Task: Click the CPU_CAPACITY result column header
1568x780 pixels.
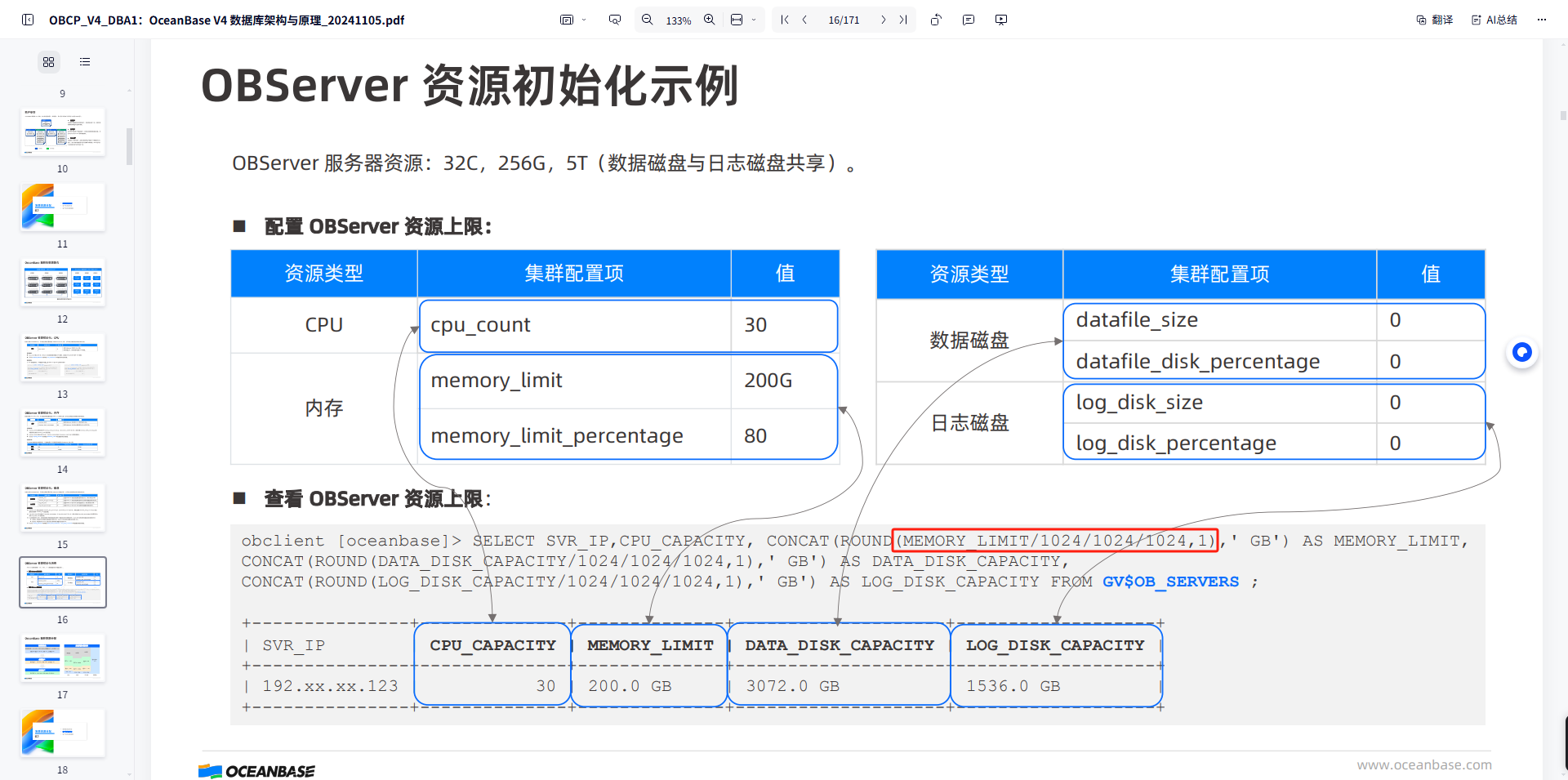Action: 492,645
